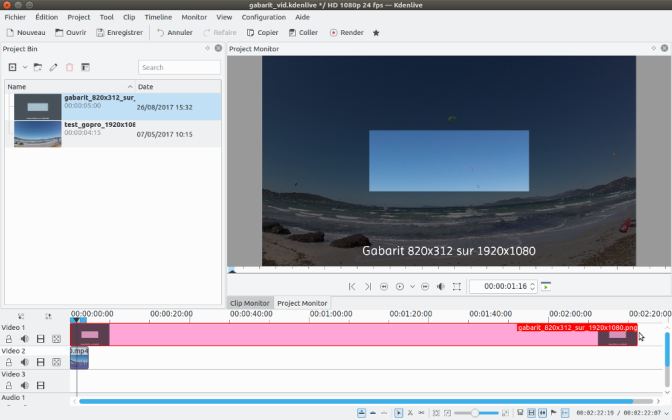672x420 pixels.
Task: Click the Annuler undo button
Action: pyautogui.click(x=174, y=33)
